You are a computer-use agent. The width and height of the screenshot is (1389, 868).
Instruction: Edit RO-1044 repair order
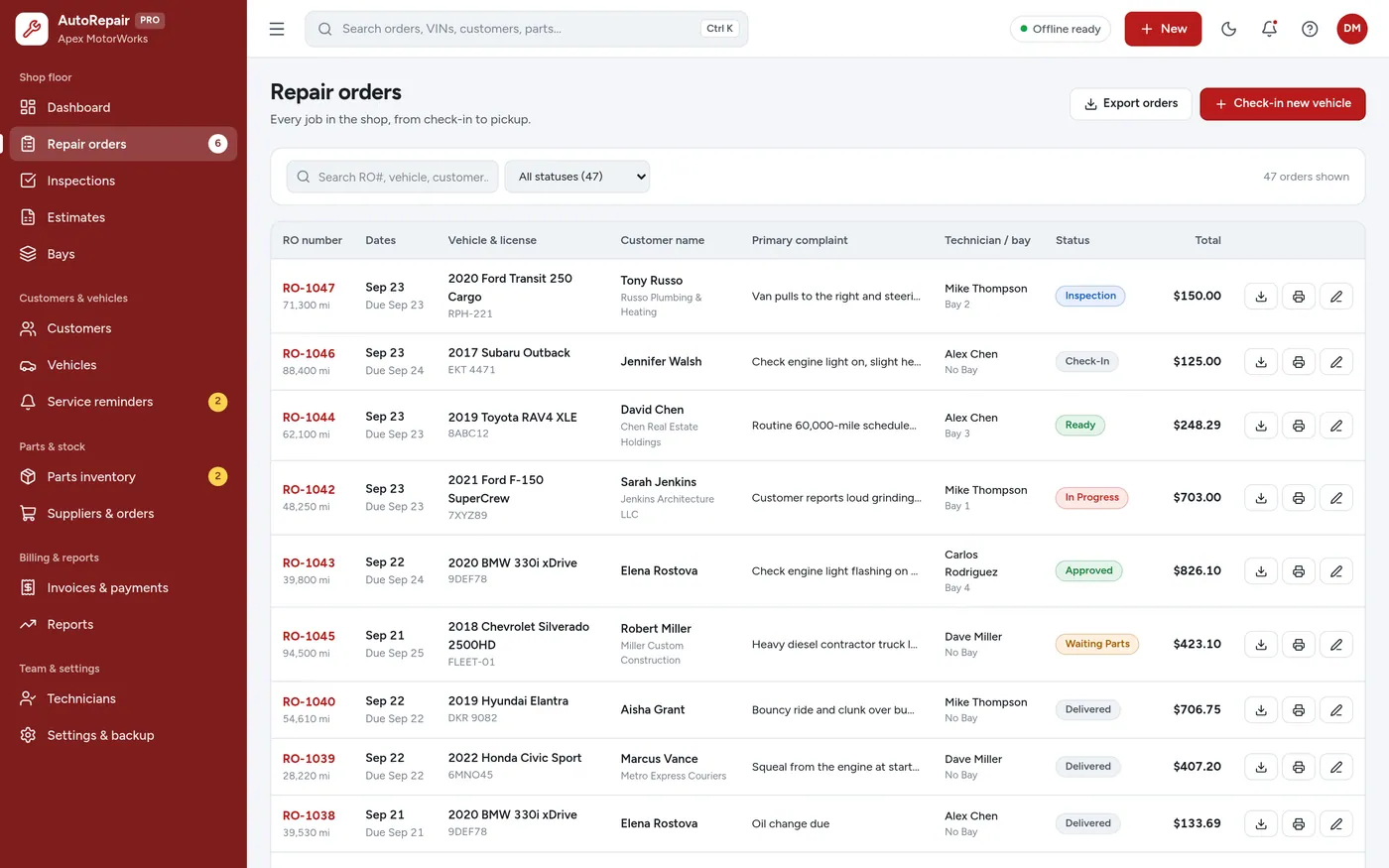pyautogui.click(x=1335, y=425)
